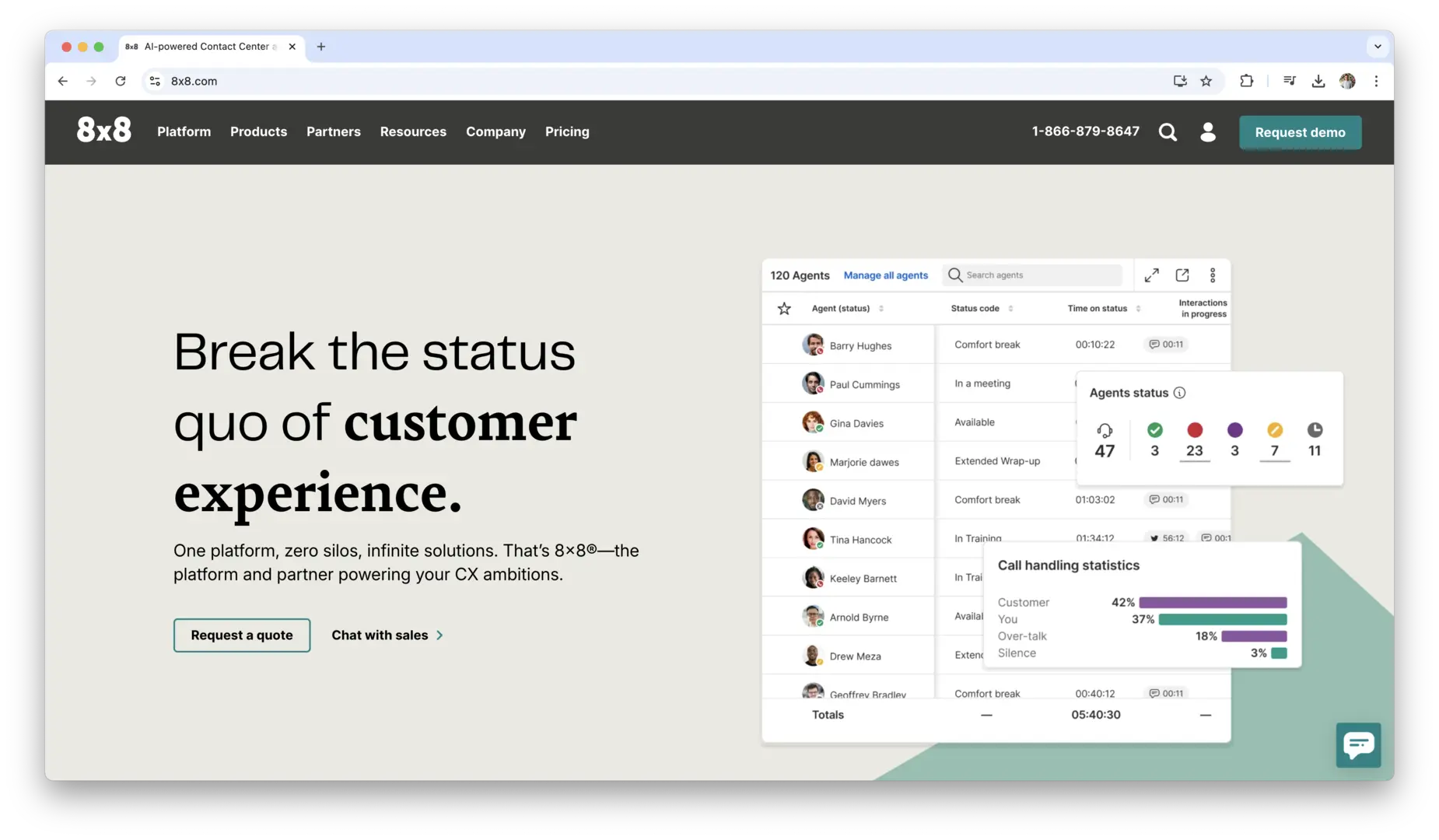The image size is (1439, 840).
Task: Click the Request demo button
Action: point(1300,132)
